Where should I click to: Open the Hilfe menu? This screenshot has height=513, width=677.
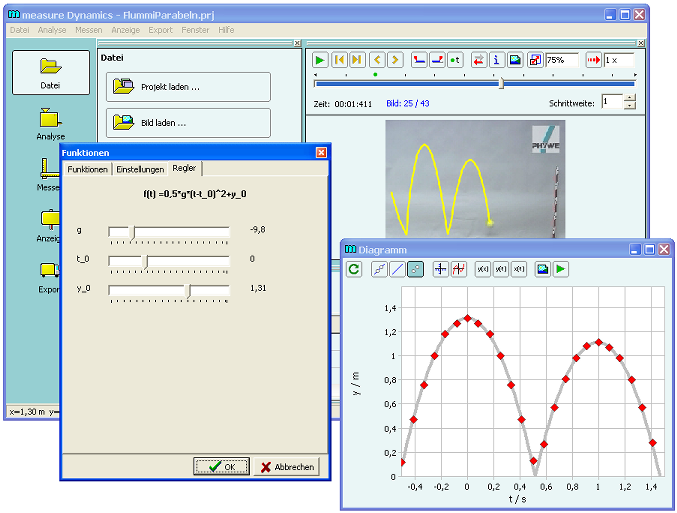226,30
